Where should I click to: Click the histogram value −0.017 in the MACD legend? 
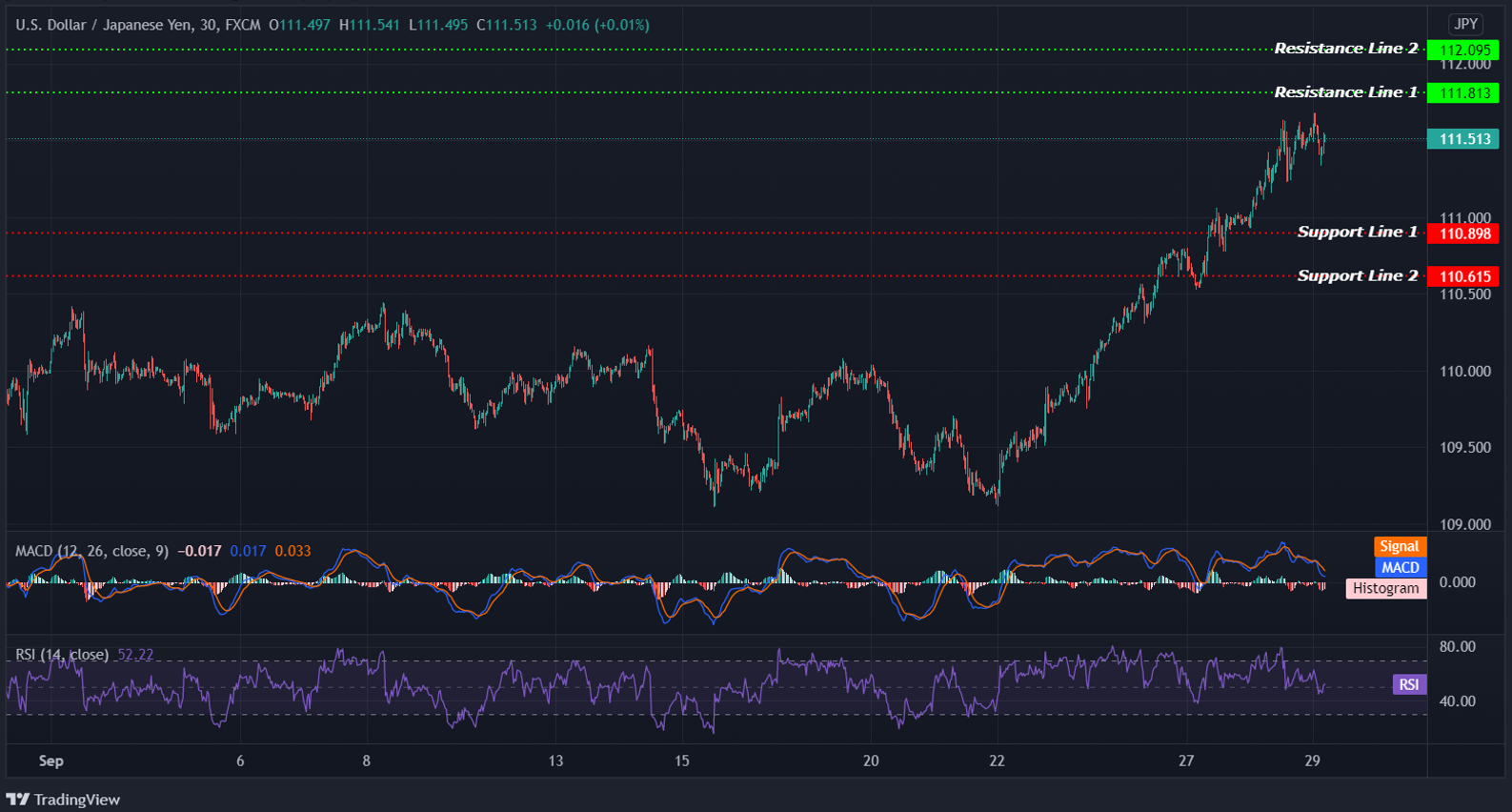click(199, 551)
